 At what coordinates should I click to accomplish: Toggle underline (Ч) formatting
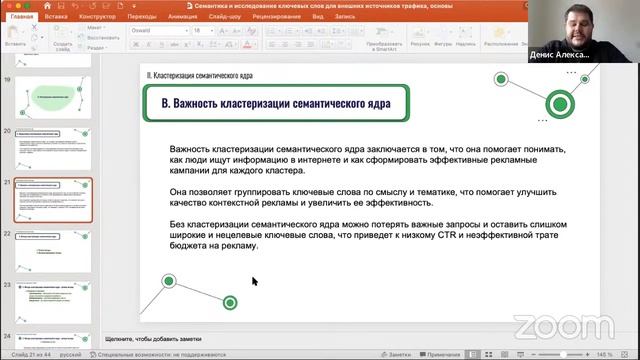click(x=162, y=44)
